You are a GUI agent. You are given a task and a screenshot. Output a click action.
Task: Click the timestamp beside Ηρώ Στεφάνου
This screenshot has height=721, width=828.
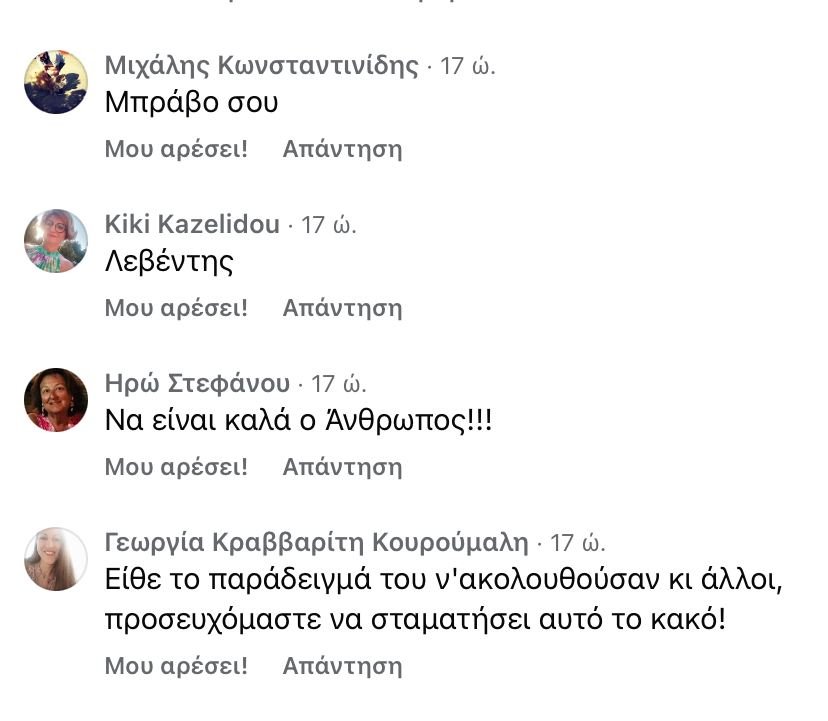[339, 385]
